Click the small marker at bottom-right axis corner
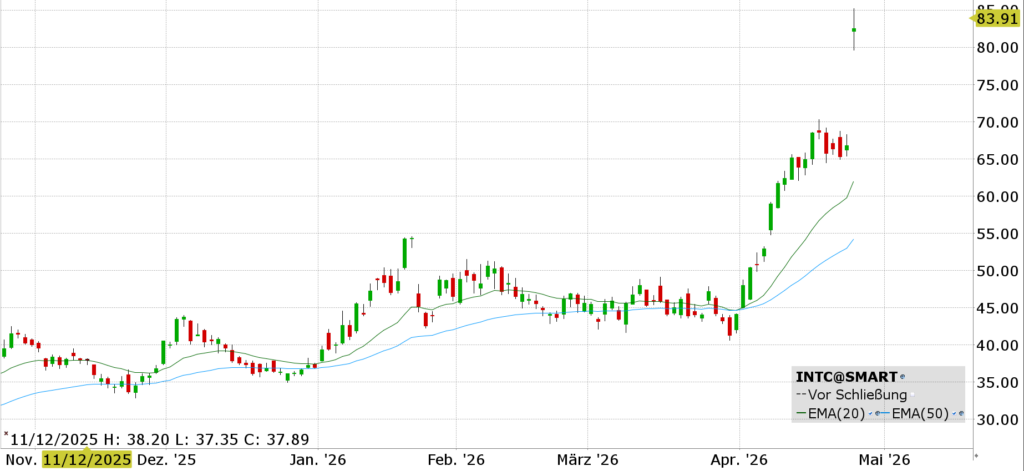1024x471 pixels. 976,456
